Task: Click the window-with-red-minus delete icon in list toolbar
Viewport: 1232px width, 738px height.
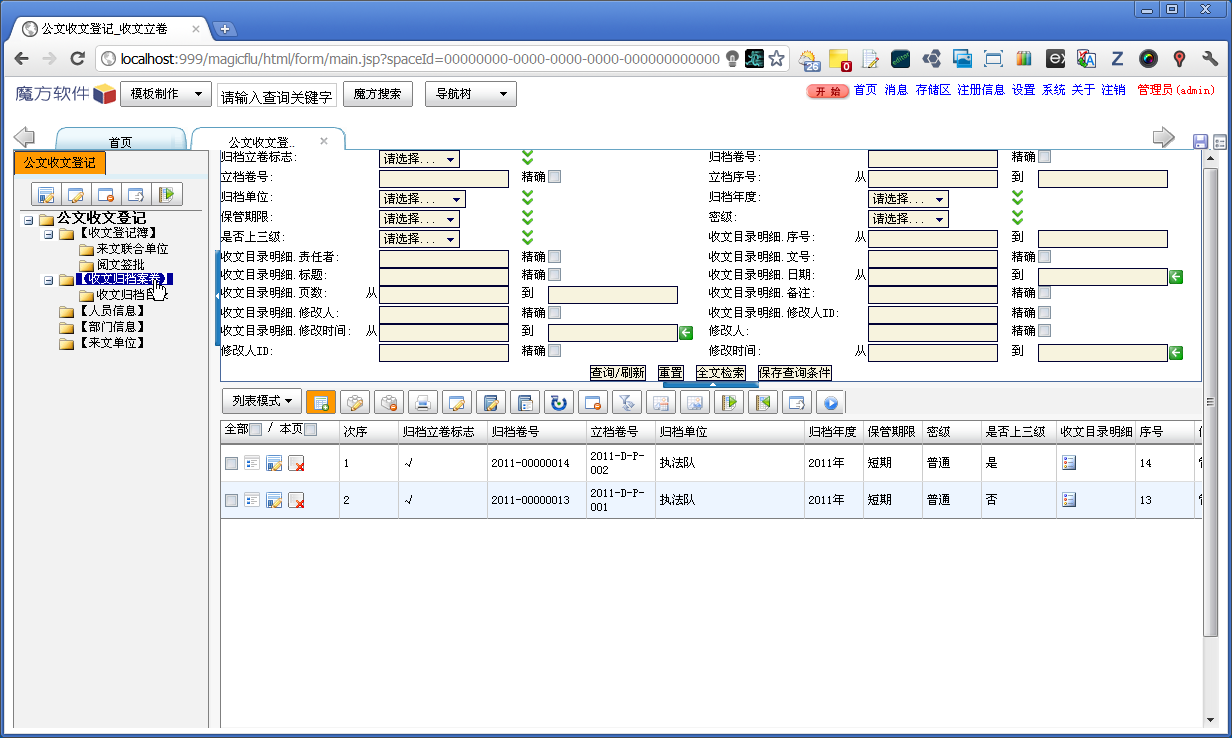Action: (592, 402)
